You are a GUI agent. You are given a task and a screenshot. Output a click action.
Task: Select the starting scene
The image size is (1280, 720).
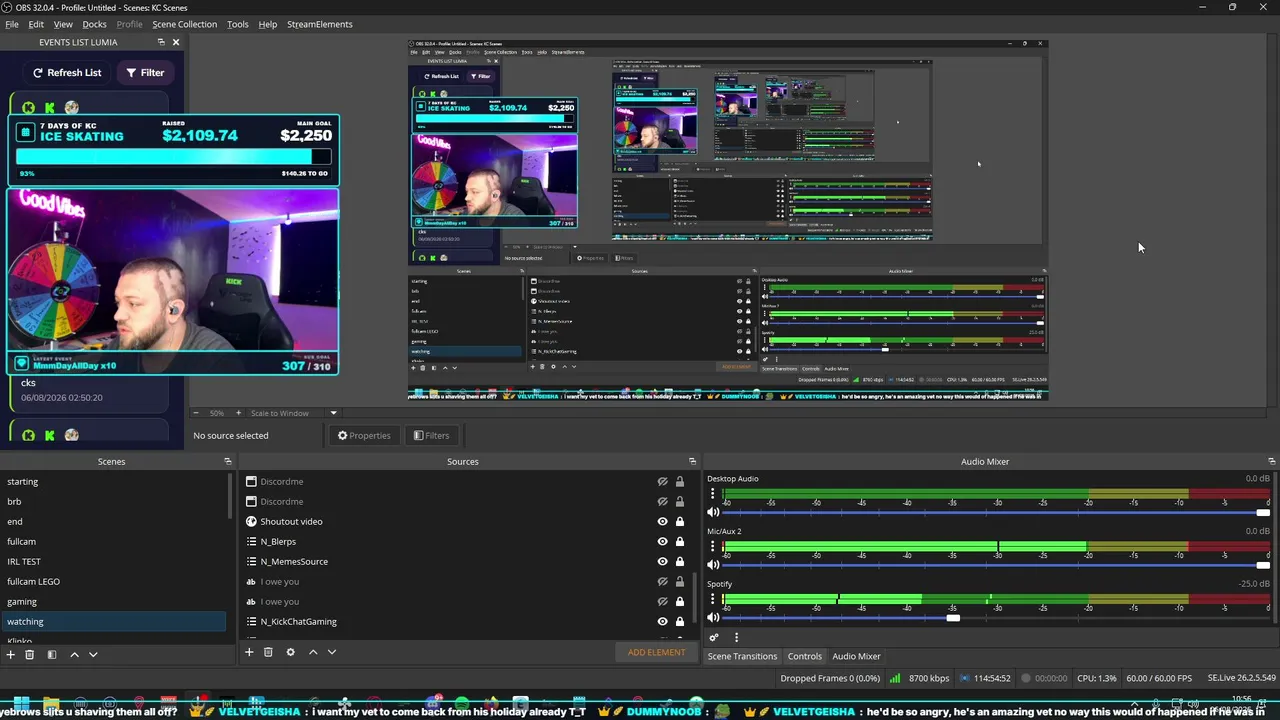click(x=113, y=482)
